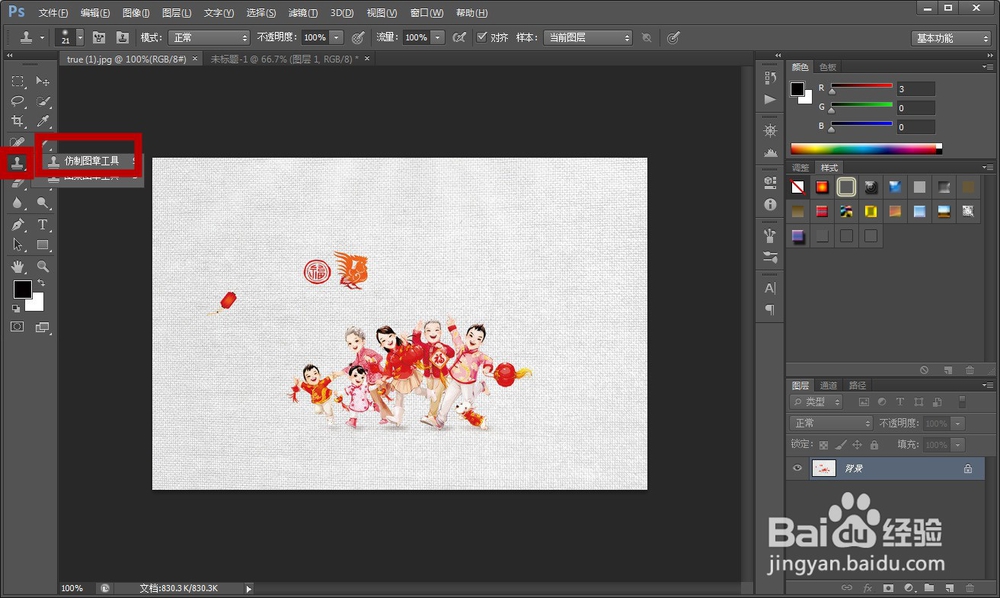Viewport: 1000px width, 598px height.
Task: Open the blending Mode (模式) dropdown
Action: [209, 38]
